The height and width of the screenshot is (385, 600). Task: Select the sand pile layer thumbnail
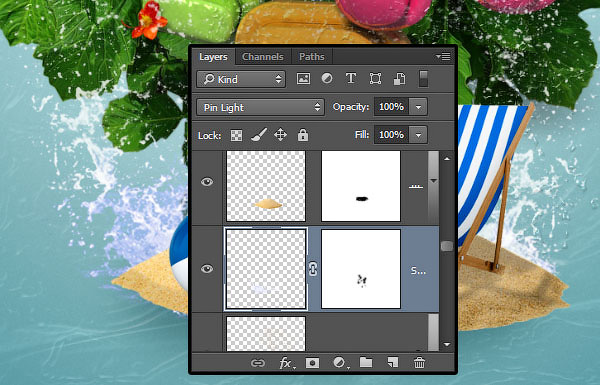pyautogui.click(x=266, y=186)
